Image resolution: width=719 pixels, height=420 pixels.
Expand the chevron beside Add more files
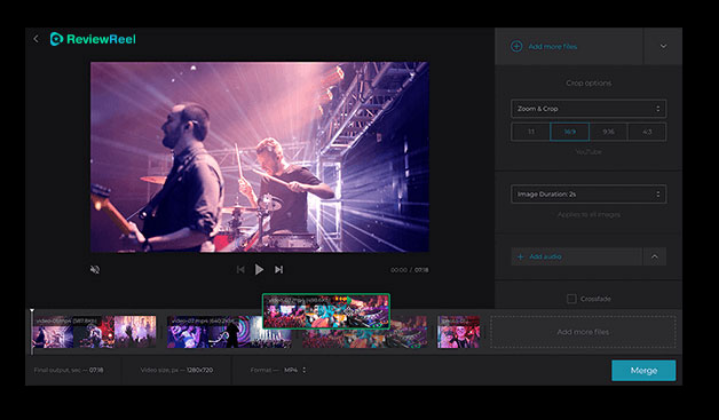[x=663, y=46]
